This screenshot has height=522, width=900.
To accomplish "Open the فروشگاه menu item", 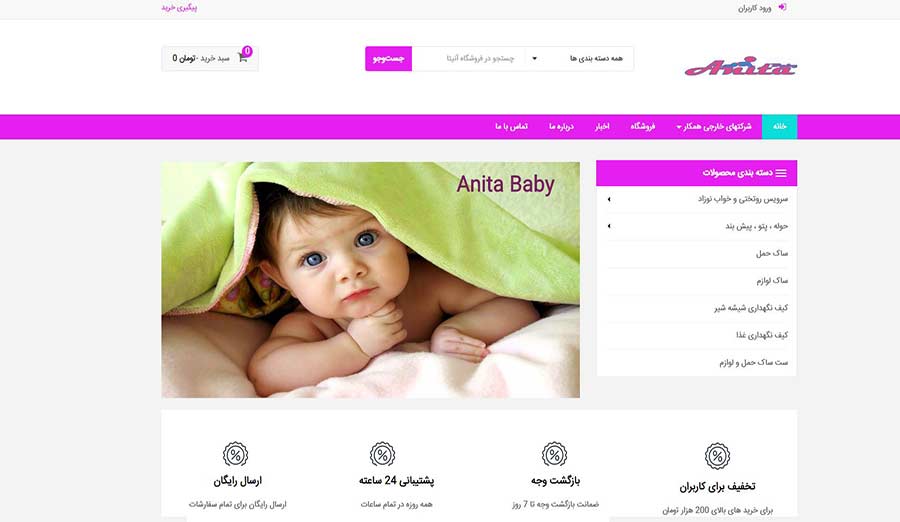I will click(x=643, y=126).
